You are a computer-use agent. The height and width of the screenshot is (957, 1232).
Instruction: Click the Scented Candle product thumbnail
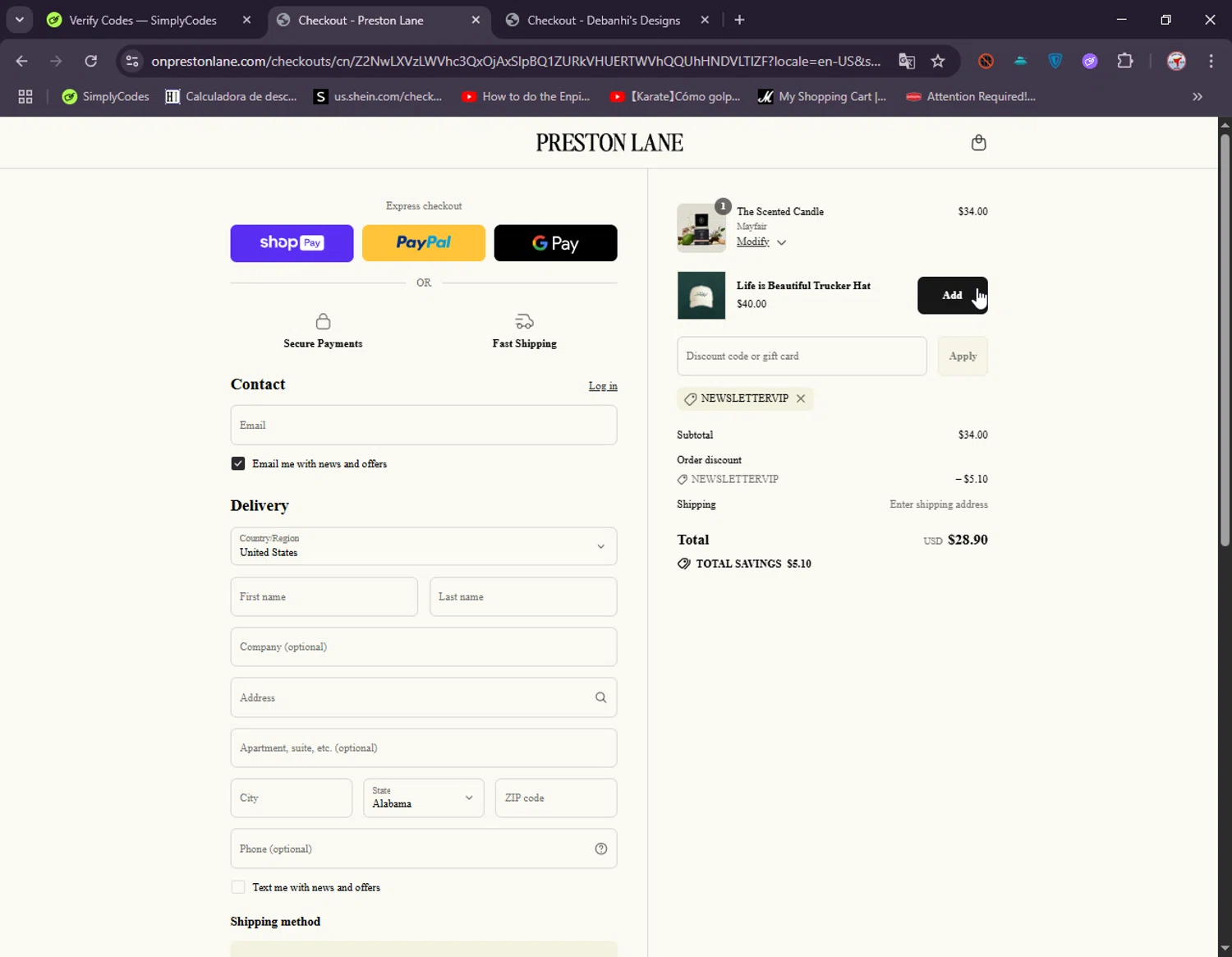pos(701,228)
